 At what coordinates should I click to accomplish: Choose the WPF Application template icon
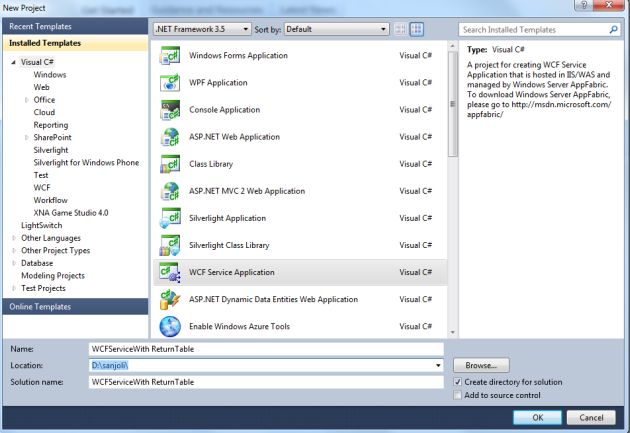coord(170,83)
